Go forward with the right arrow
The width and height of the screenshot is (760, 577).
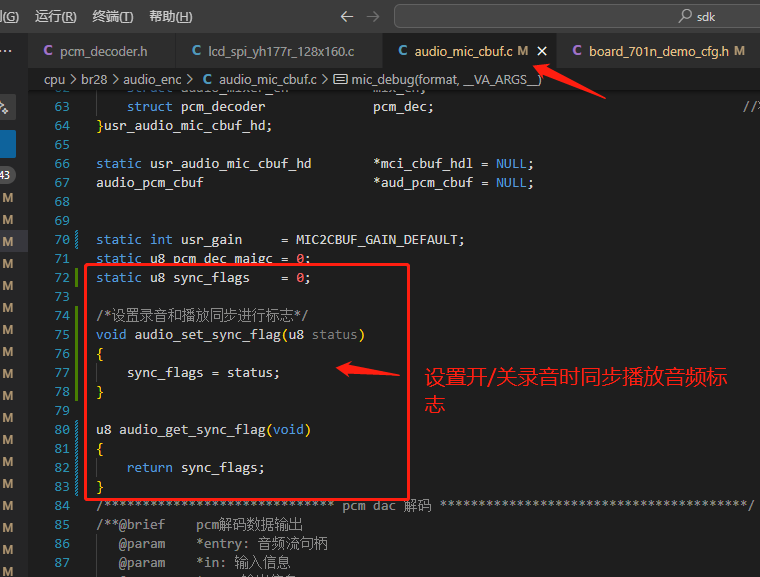coord(373,16)
